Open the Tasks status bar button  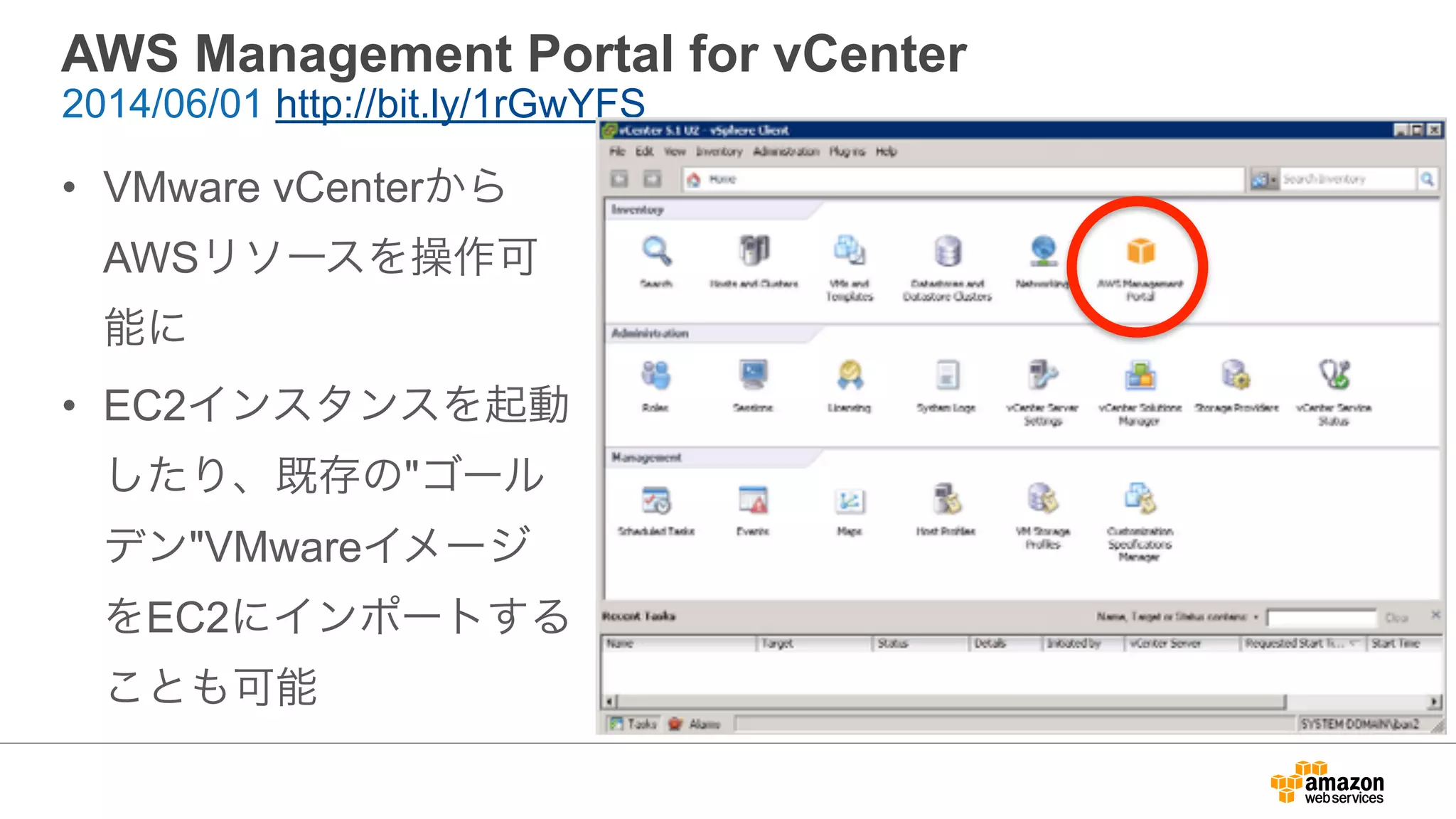pyautogui.click(x=633, y=724)
